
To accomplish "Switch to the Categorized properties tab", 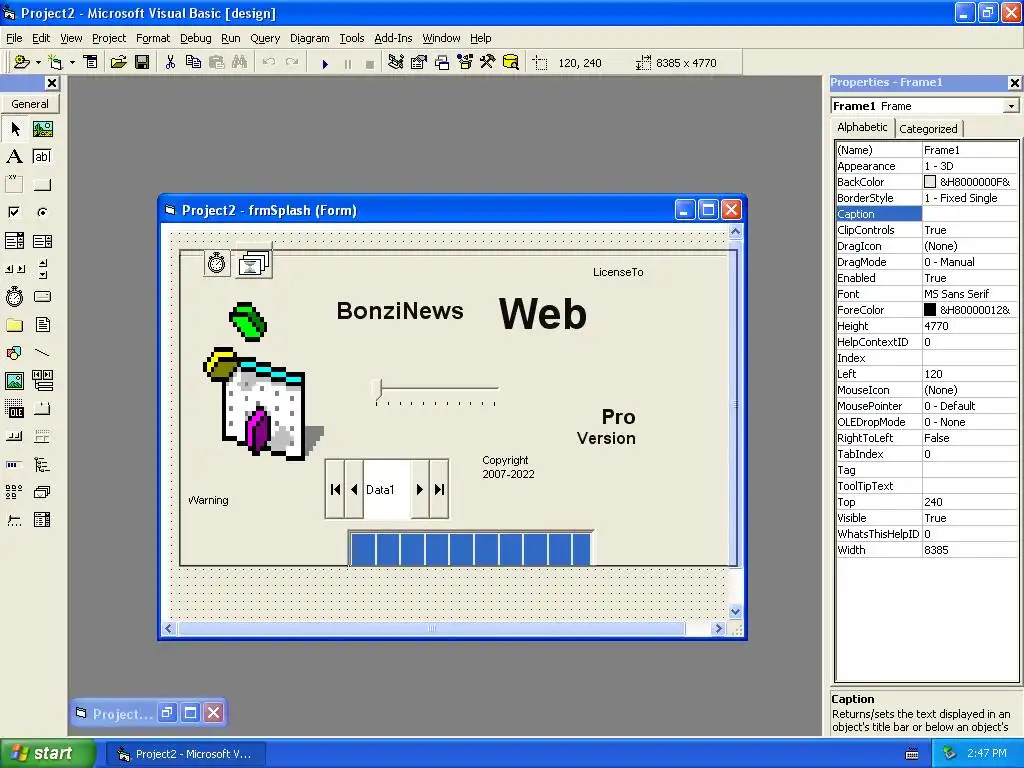I will tap(928, 129).
